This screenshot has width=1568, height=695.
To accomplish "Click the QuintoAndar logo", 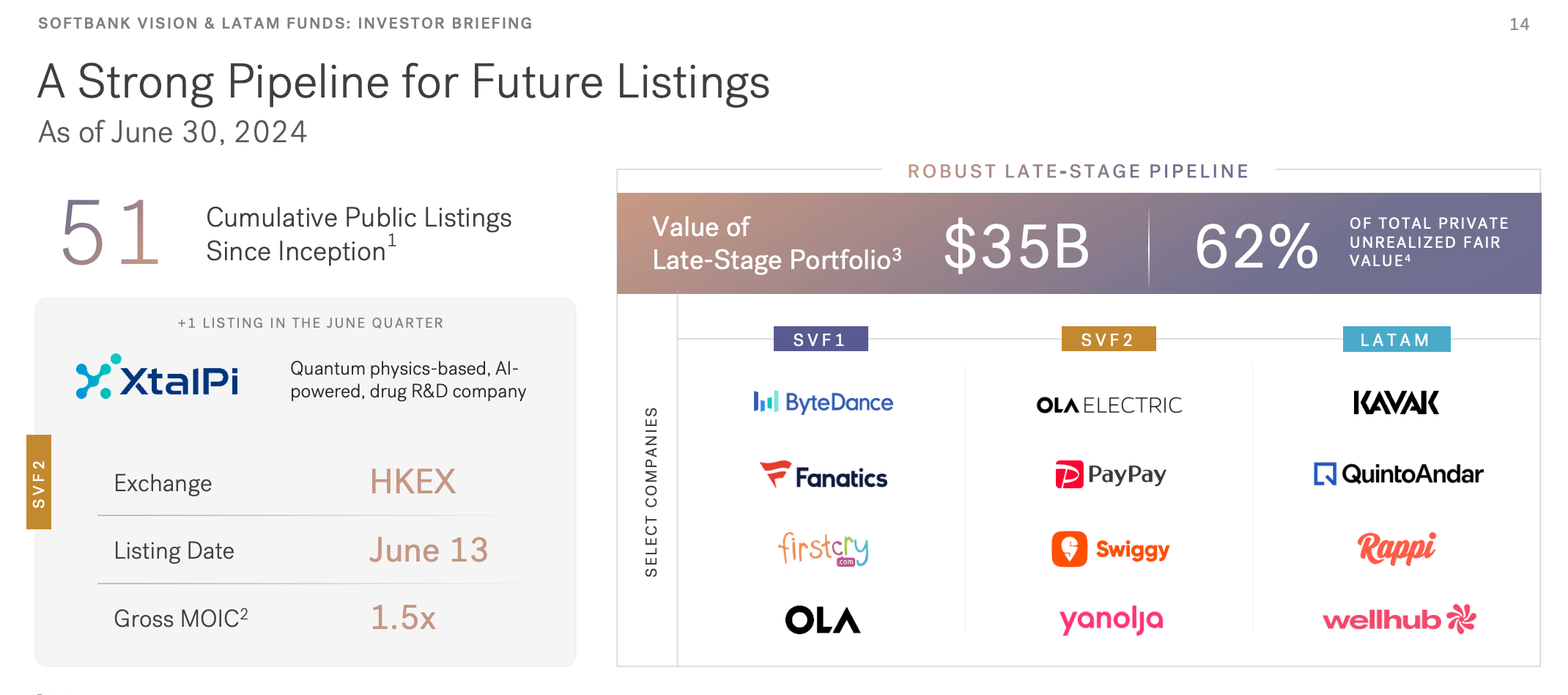I will click(x=1398, y=474).
